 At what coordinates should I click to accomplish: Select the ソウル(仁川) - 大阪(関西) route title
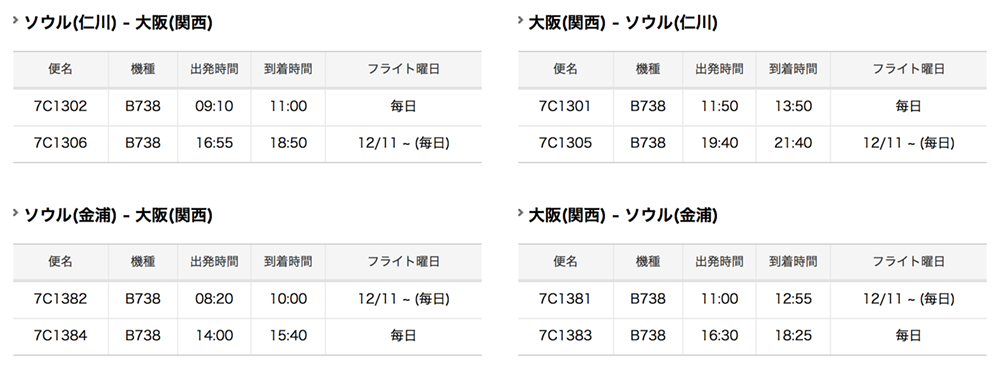(x=118, y=23)
